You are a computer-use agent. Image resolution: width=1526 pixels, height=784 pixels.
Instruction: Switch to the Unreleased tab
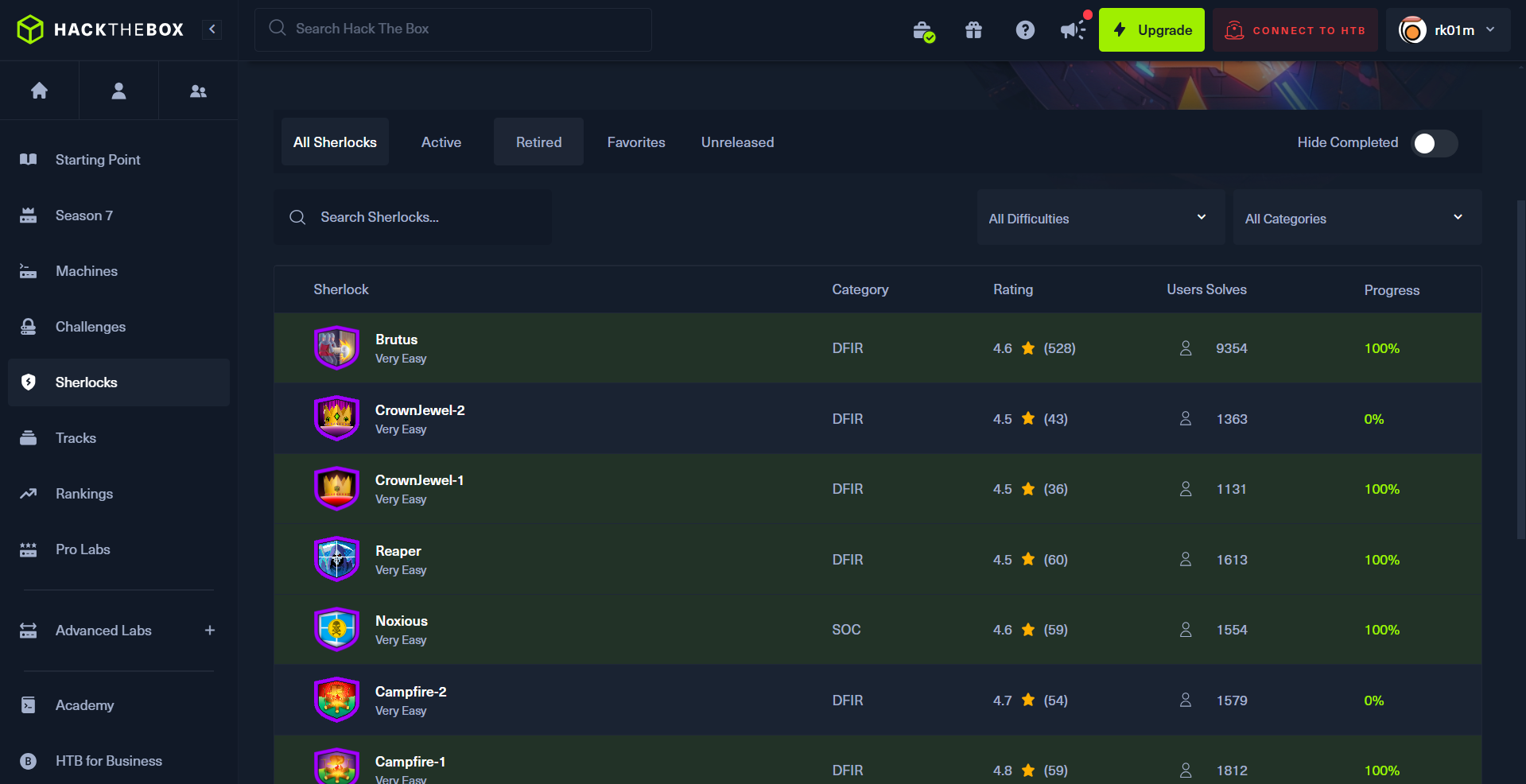pos(737,142)
